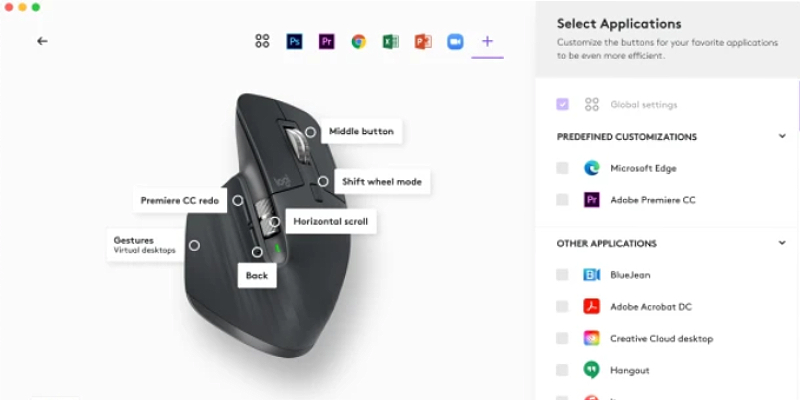Click the Gestures Virtual desktops label
This screenshot has width=800, height=400.
click(144, 245)
